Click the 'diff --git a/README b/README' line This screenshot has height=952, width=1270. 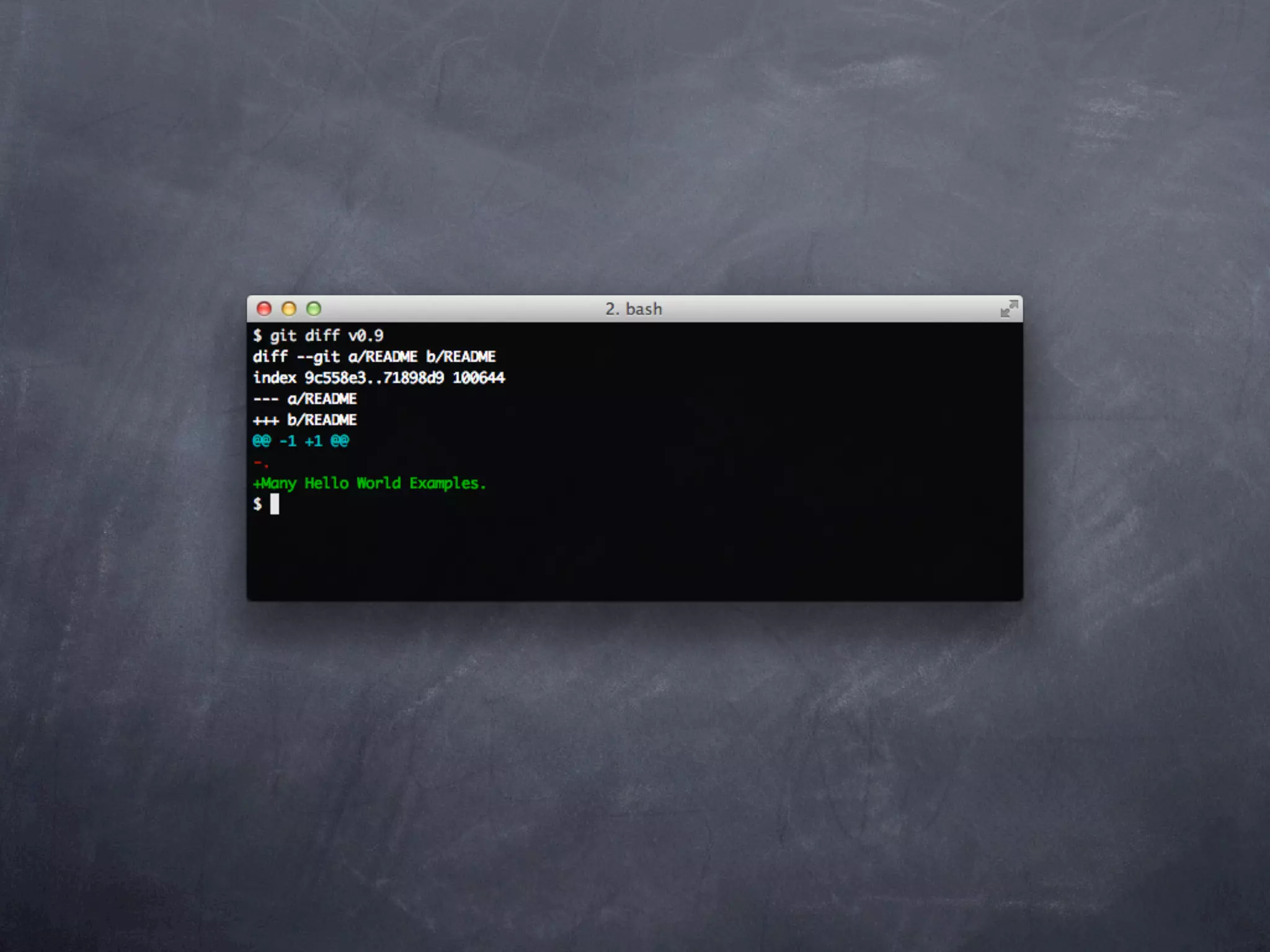pos(374,357)
